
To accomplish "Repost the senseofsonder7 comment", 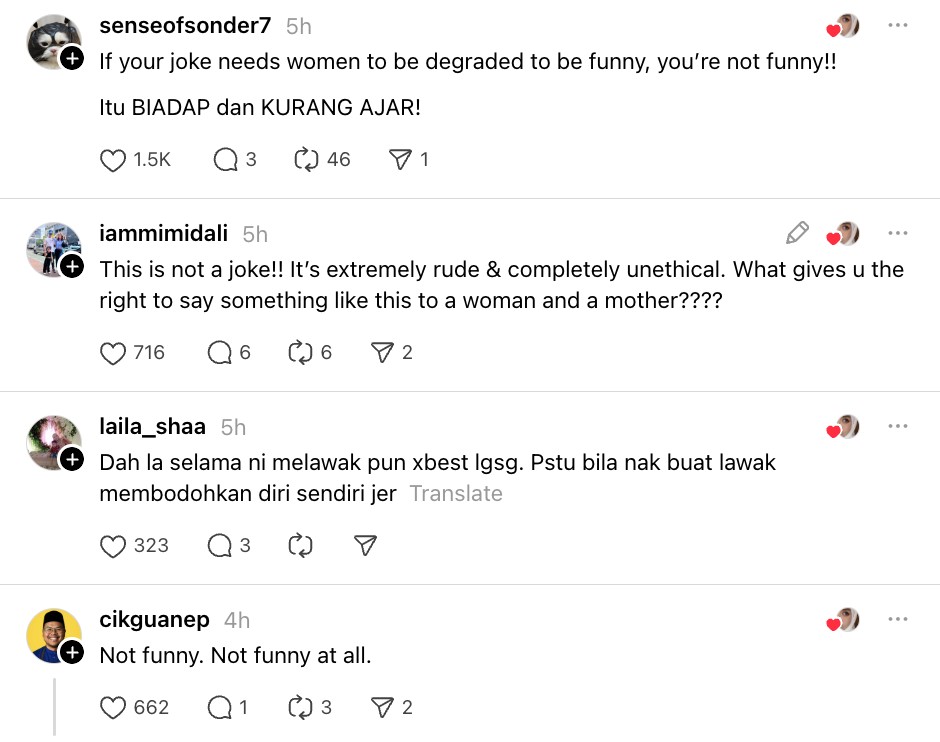I will pos(305,160).
